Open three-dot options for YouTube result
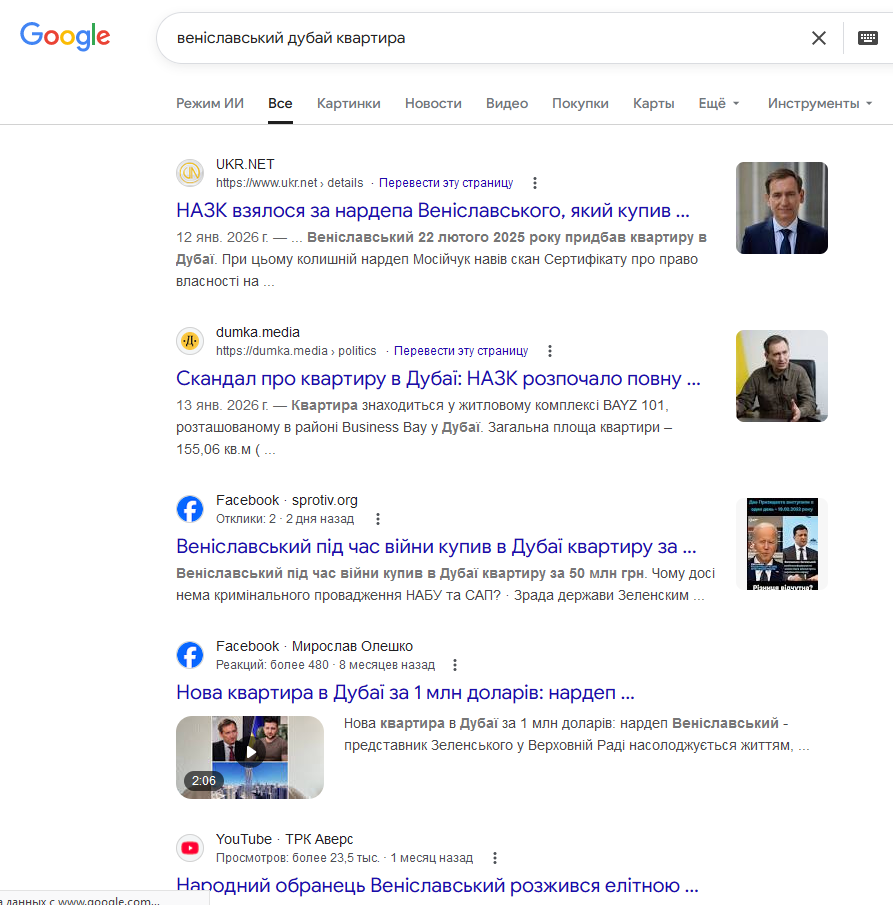 pos(494,858)
